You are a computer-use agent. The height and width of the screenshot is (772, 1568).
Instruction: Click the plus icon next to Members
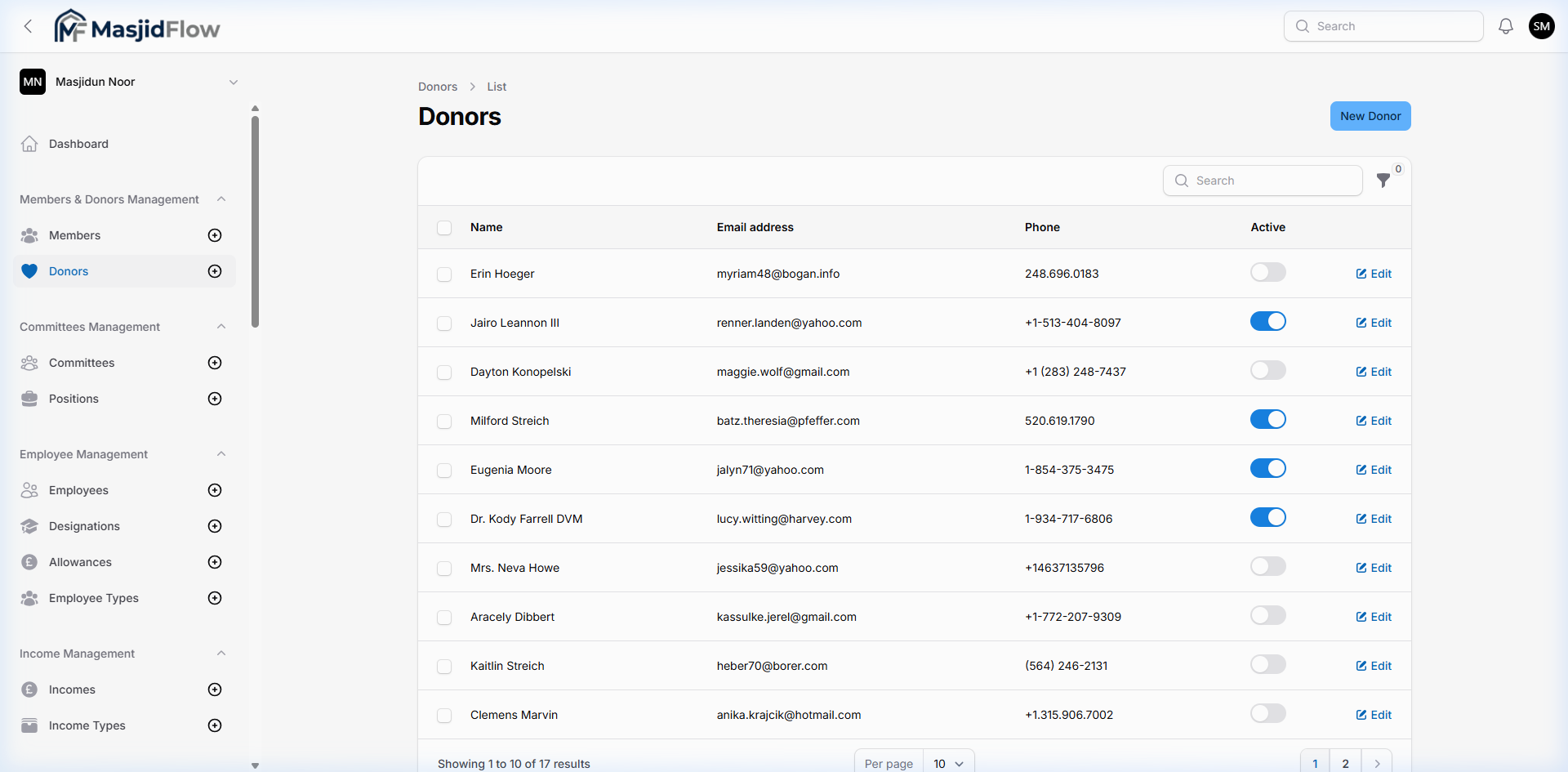pos(214,234)
